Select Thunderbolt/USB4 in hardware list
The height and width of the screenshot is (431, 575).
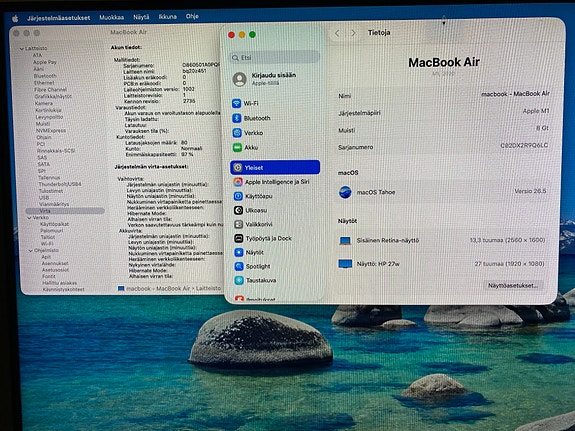(60, 184)
